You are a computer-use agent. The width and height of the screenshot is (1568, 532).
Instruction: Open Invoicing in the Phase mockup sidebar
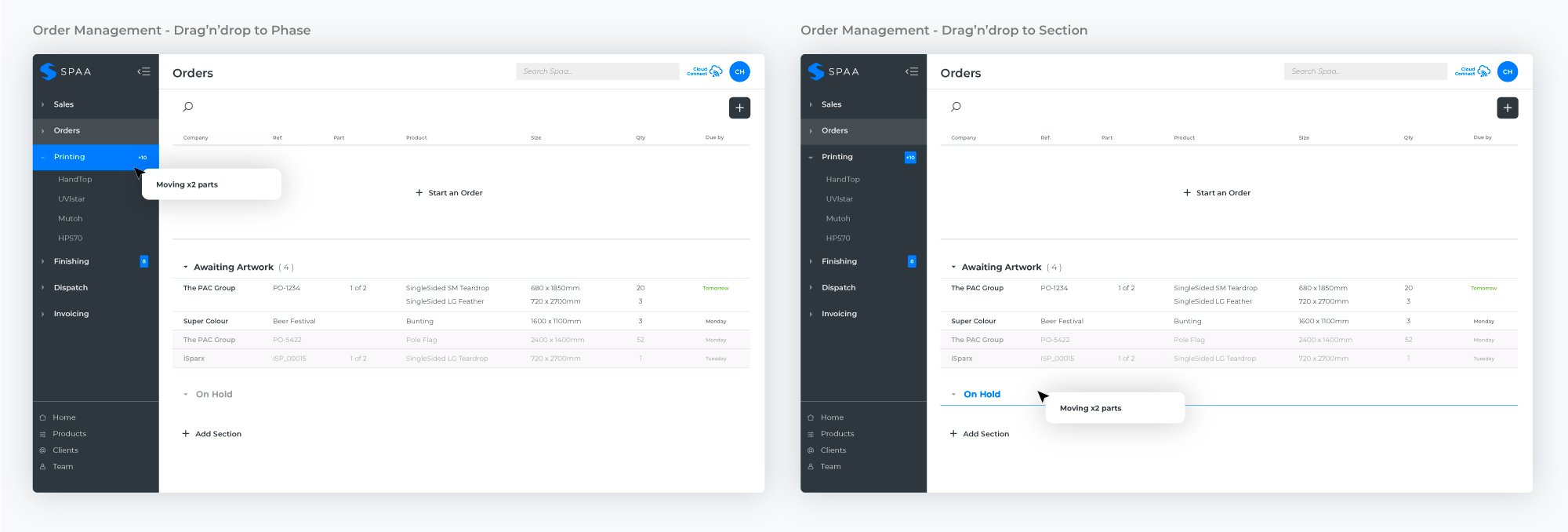[71, 314]
